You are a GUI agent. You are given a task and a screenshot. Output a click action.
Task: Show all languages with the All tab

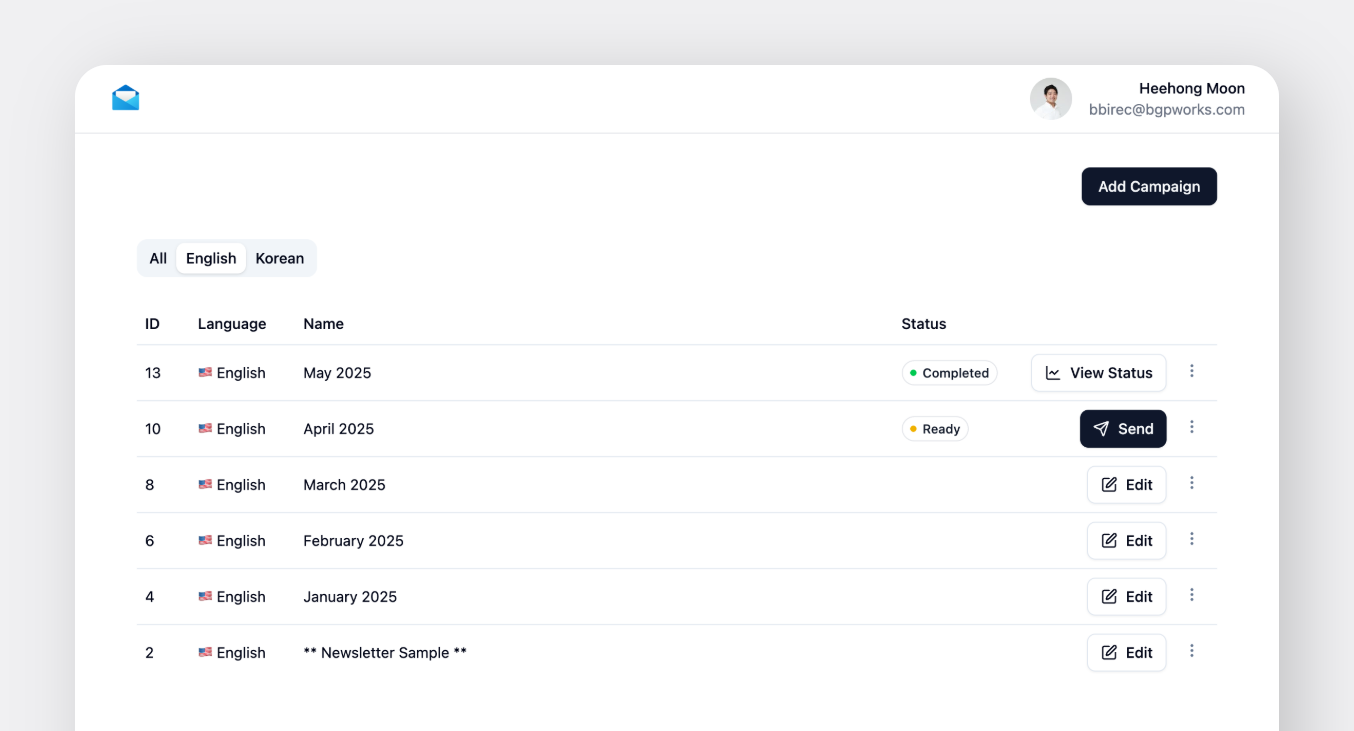pos(158,258)
